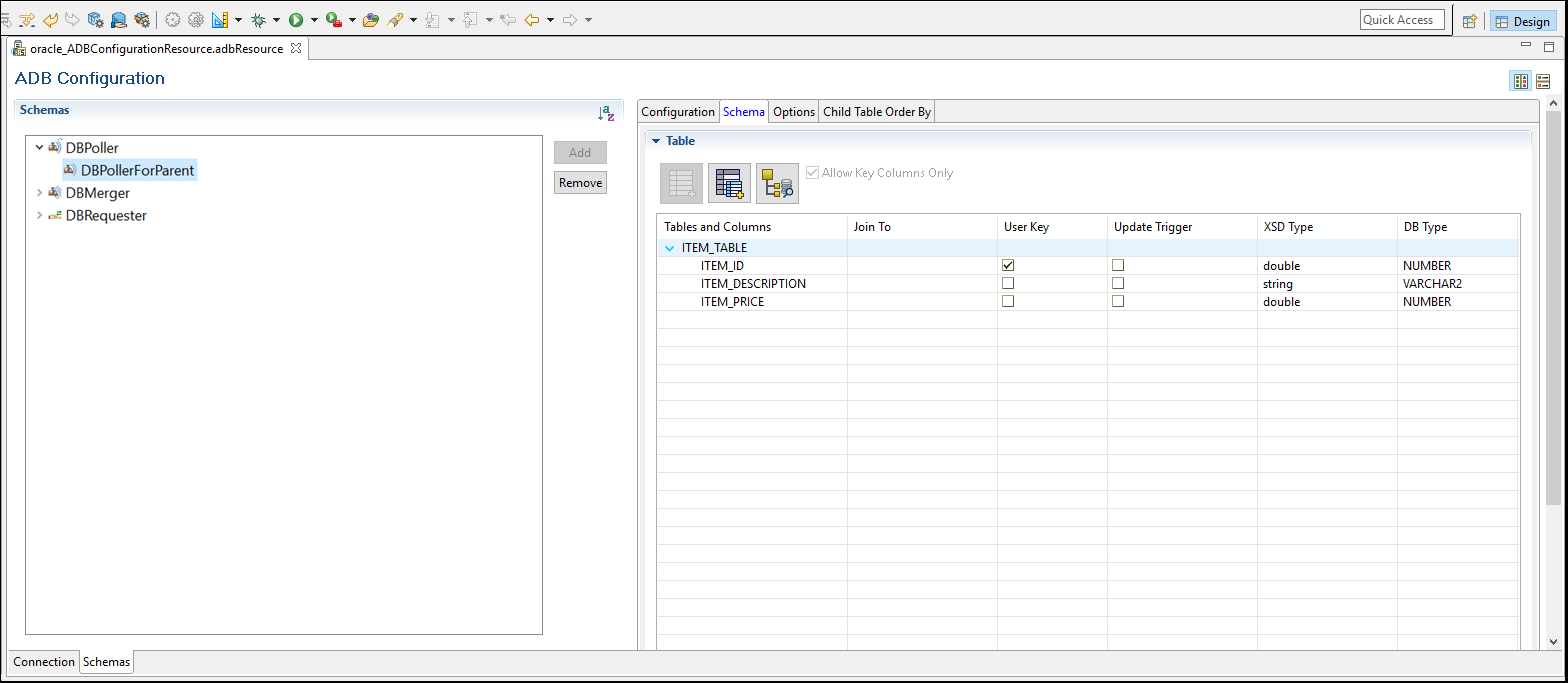Expand the DBMerger tree node
1568x683 pixels.
point(40,193)
